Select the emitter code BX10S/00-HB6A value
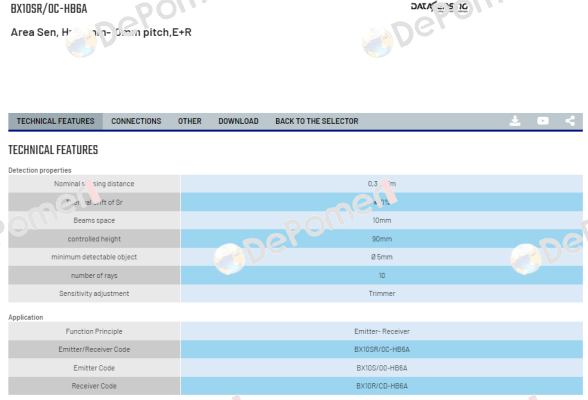This screenshot has height=400, width=588. [x=382, y=368]
